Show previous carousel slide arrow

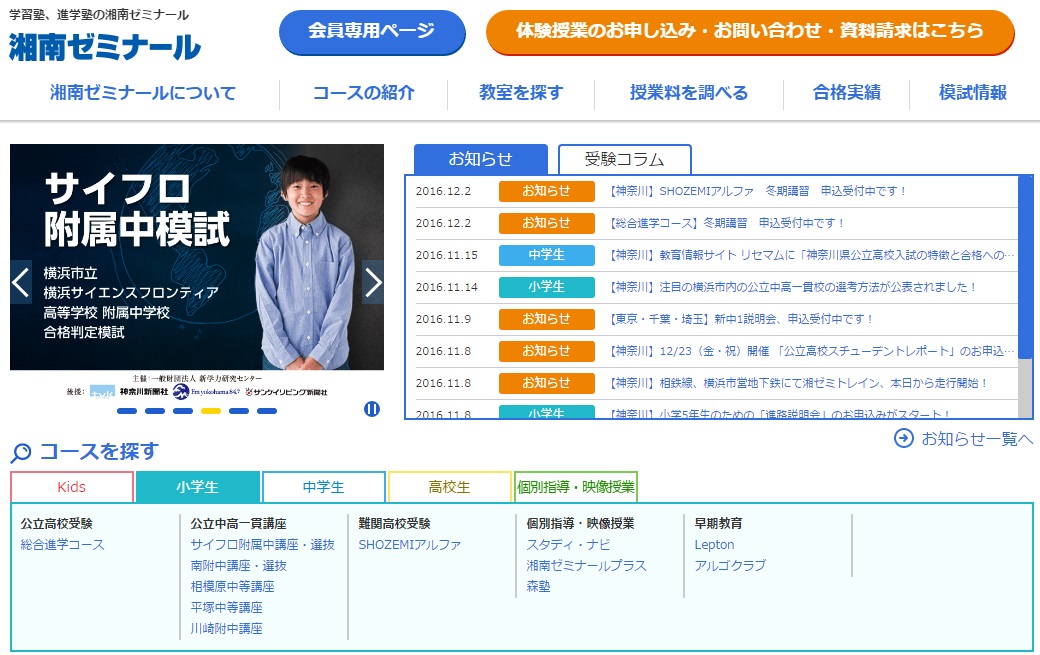[21, 282]
